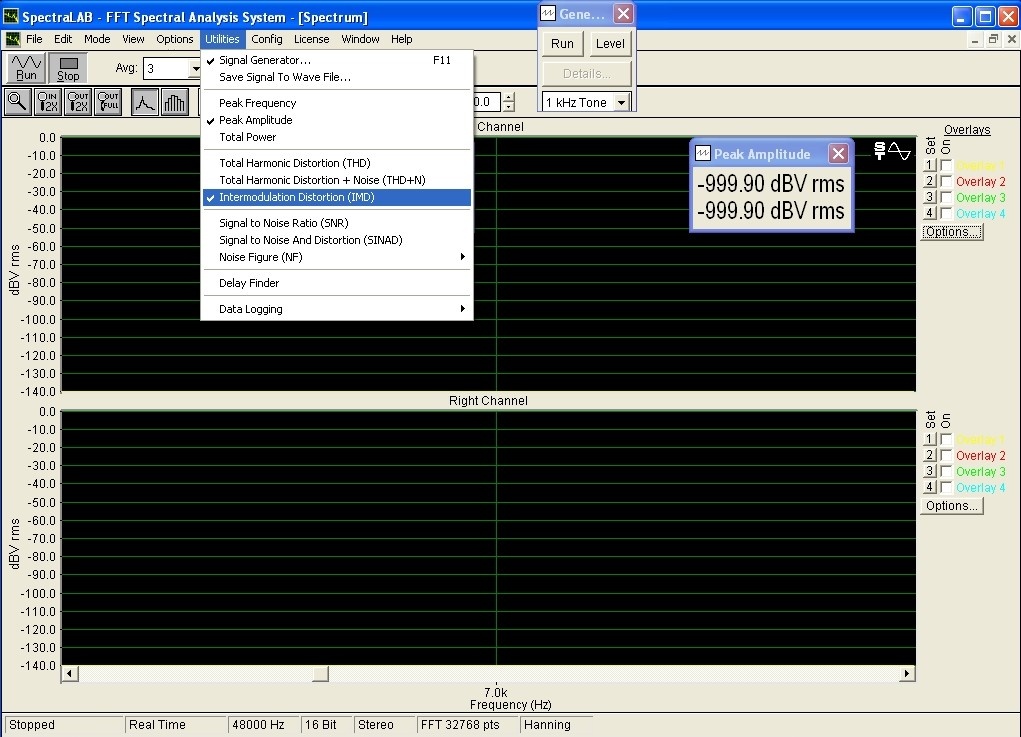Click Level in the Generator window

(x=610, y=44)
